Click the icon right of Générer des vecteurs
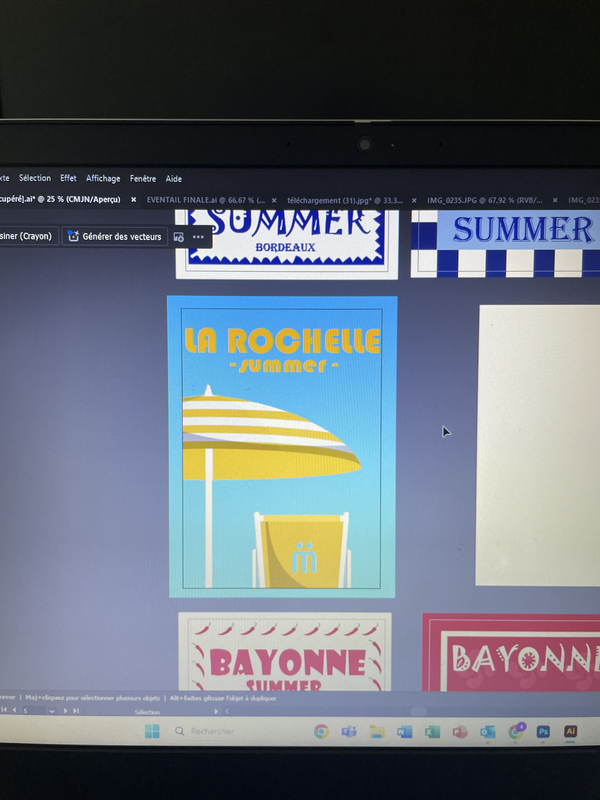Image resolution: width=600 pixels, height=800 pixels. pos(179,237)
